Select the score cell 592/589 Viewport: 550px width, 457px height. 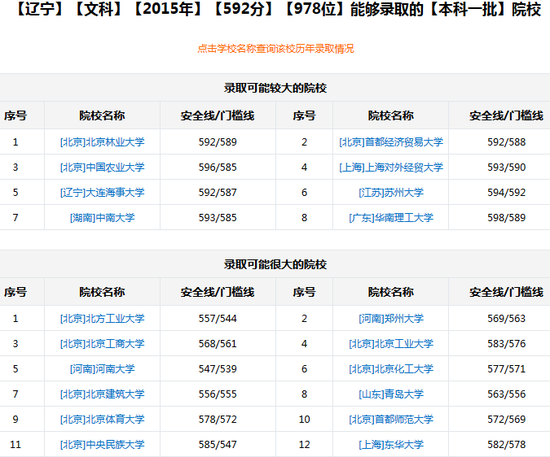(x=217, y=142)
